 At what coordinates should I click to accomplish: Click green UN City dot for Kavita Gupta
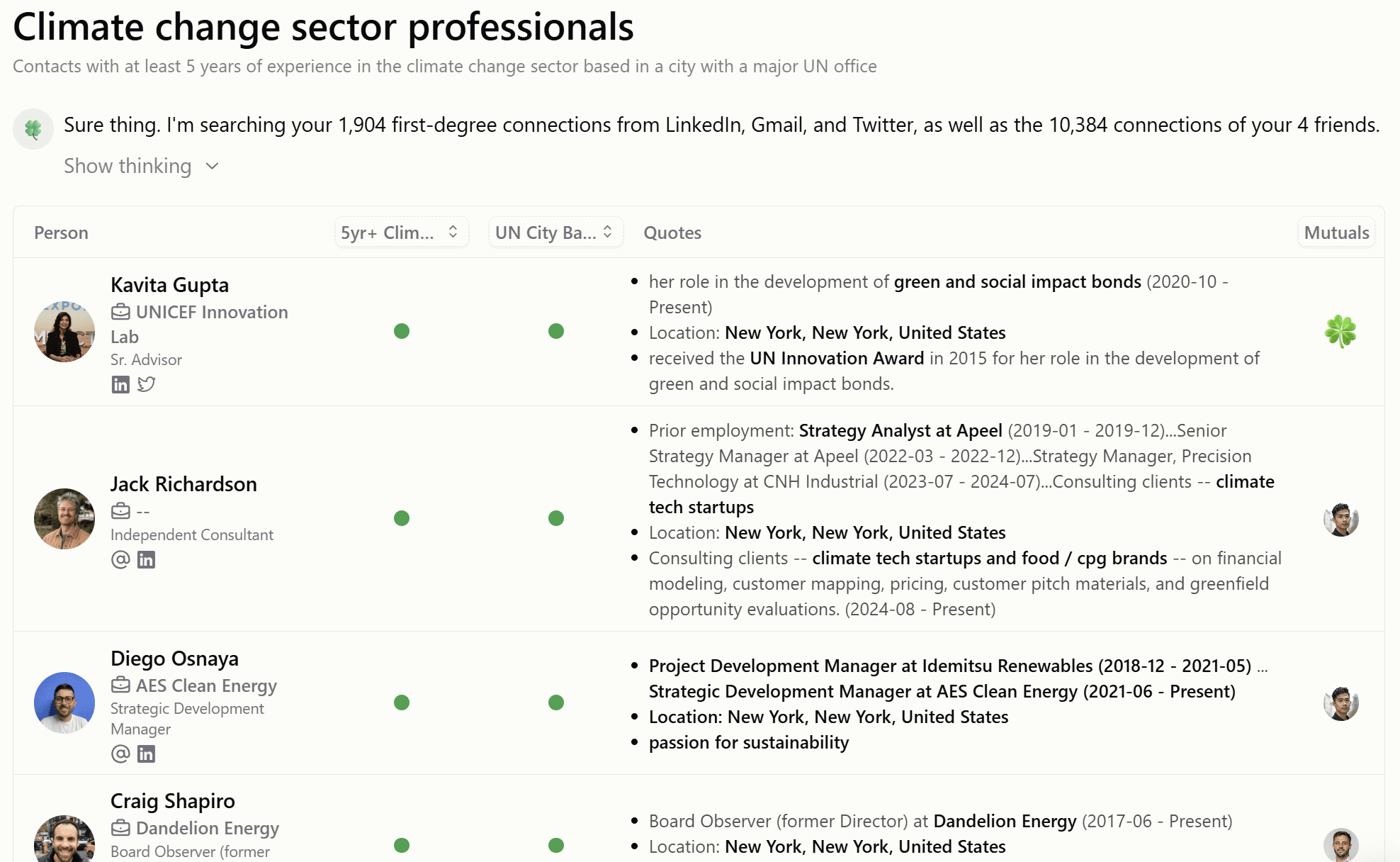pos(556,331)
